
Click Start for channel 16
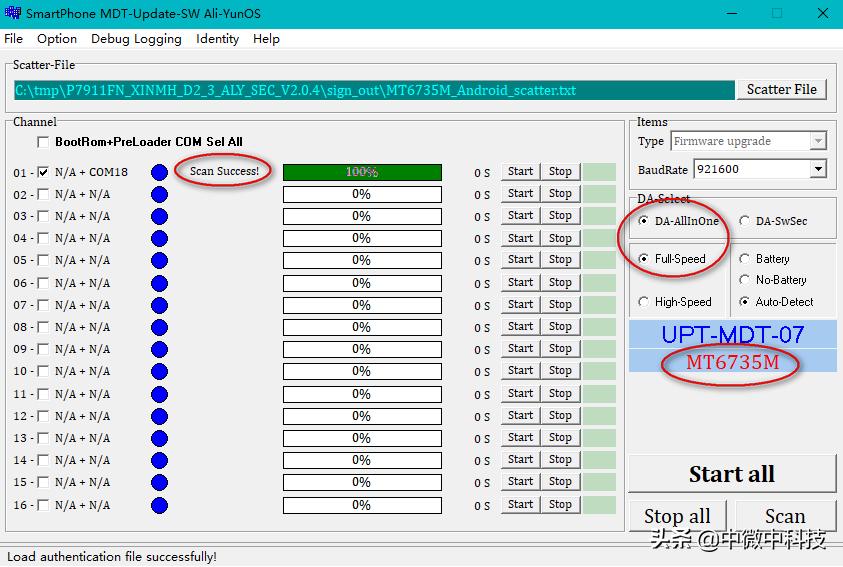pyautogui.click(x=520, y=504)
